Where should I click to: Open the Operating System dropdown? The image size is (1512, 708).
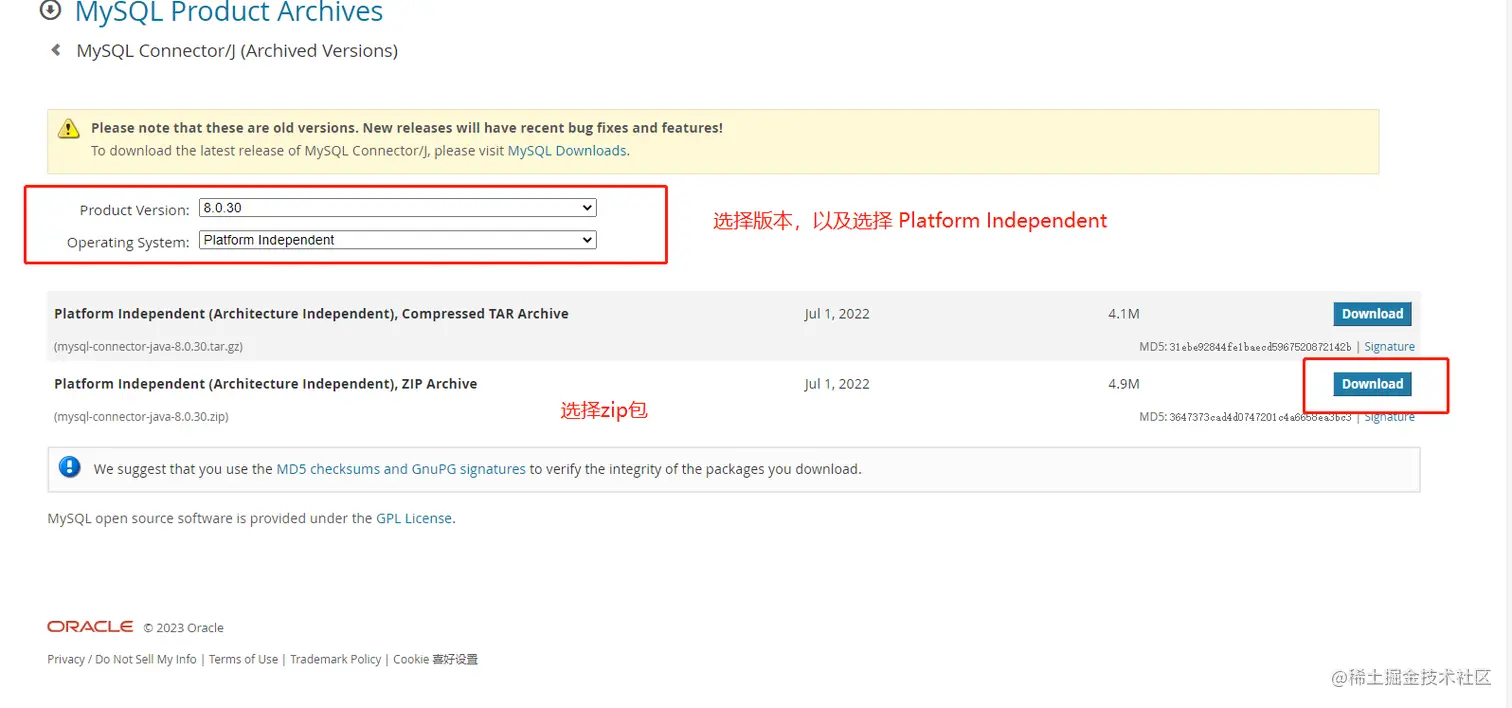pyautogui.click(x=398, y=240)
